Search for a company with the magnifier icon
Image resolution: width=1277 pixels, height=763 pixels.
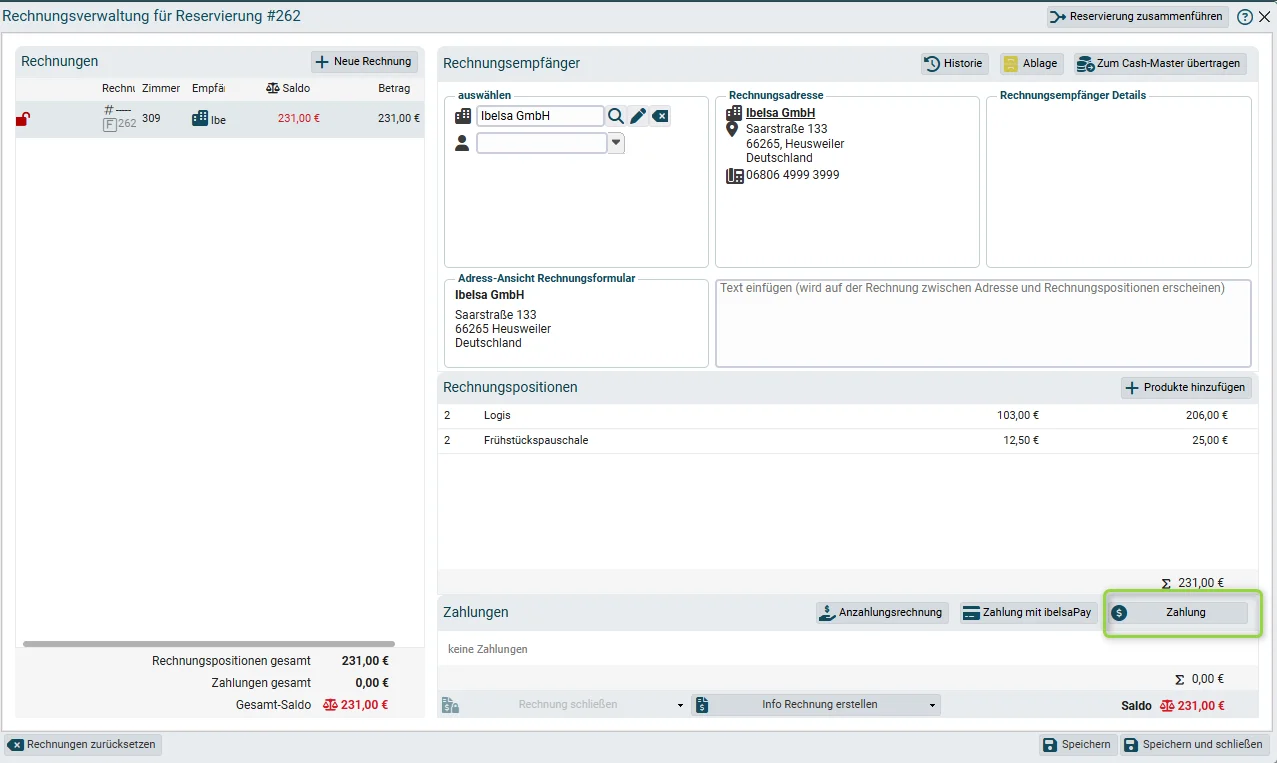coord(616,116)
